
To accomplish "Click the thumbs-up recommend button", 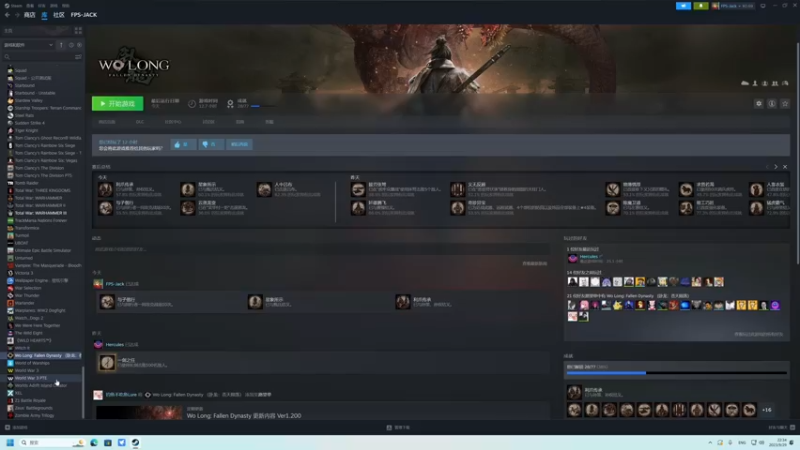I will click(x=183, y=144).
